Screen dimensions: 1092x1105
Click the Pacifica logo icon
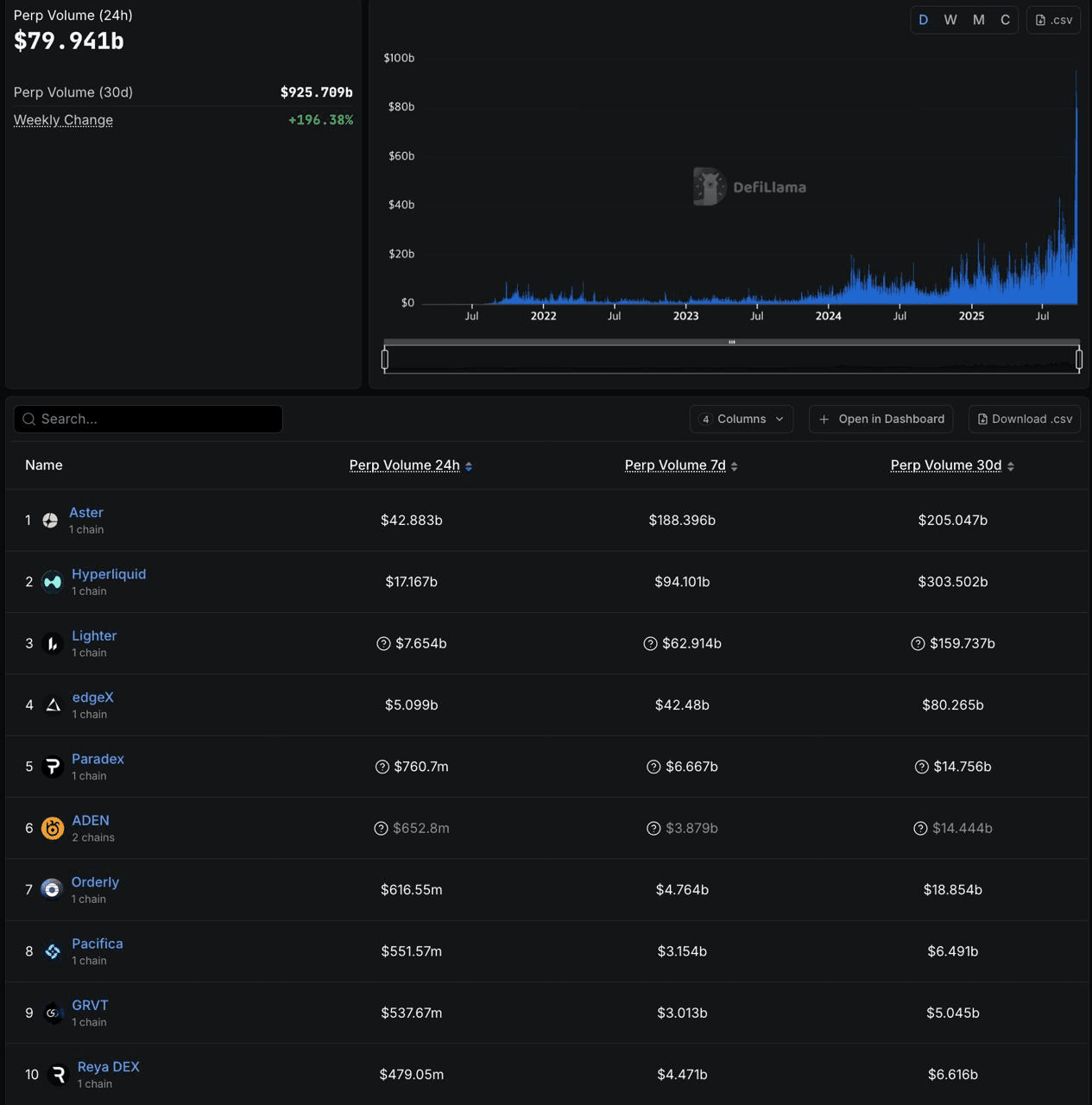(x=53, y=951)
